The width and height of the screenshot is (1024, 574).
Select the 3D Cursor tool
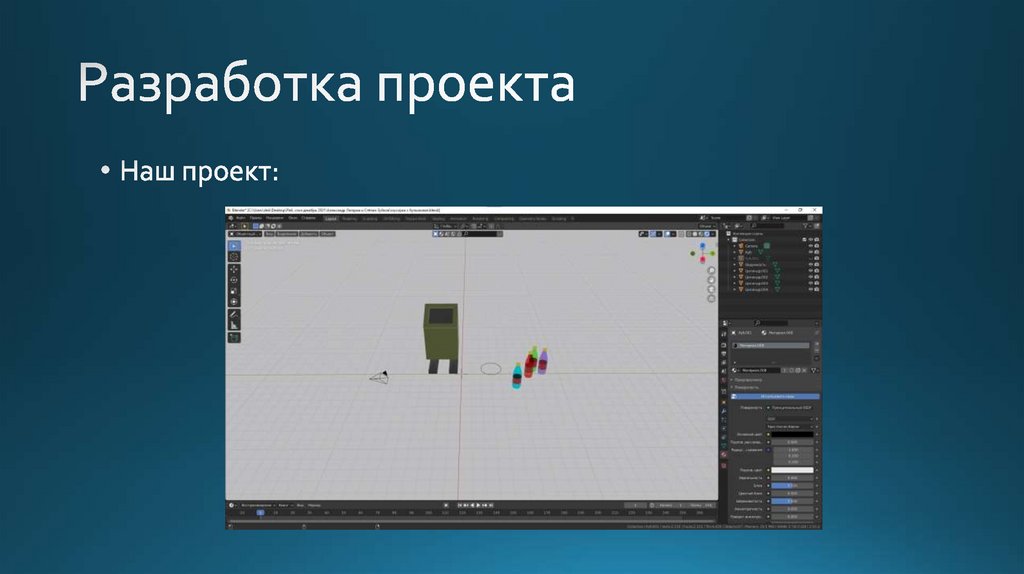(x=234, y=257)
